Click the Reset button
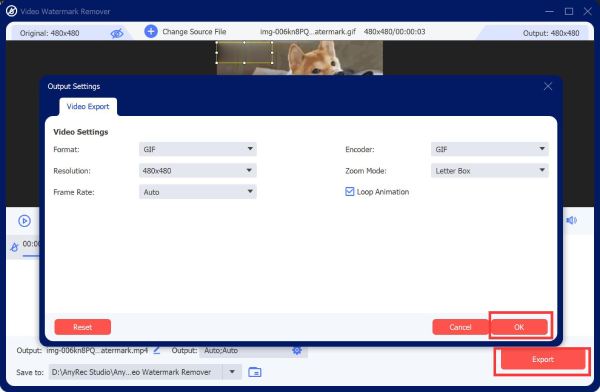This screenshot has width=600, height=392. coord(83,327)
